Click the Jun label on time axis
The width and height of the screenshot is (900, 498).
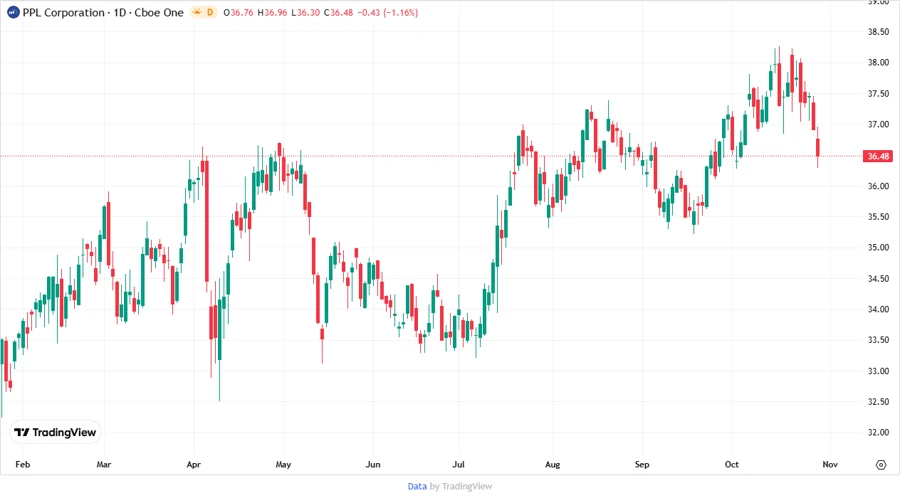click(x=373, y=464)
